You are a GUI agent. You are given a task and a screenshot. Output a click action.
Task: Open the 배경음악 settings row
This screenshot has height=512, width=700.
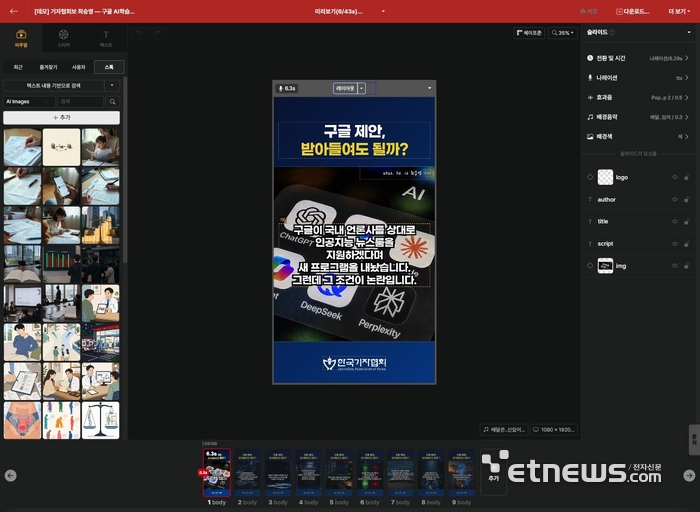click(x=638, y=117)
